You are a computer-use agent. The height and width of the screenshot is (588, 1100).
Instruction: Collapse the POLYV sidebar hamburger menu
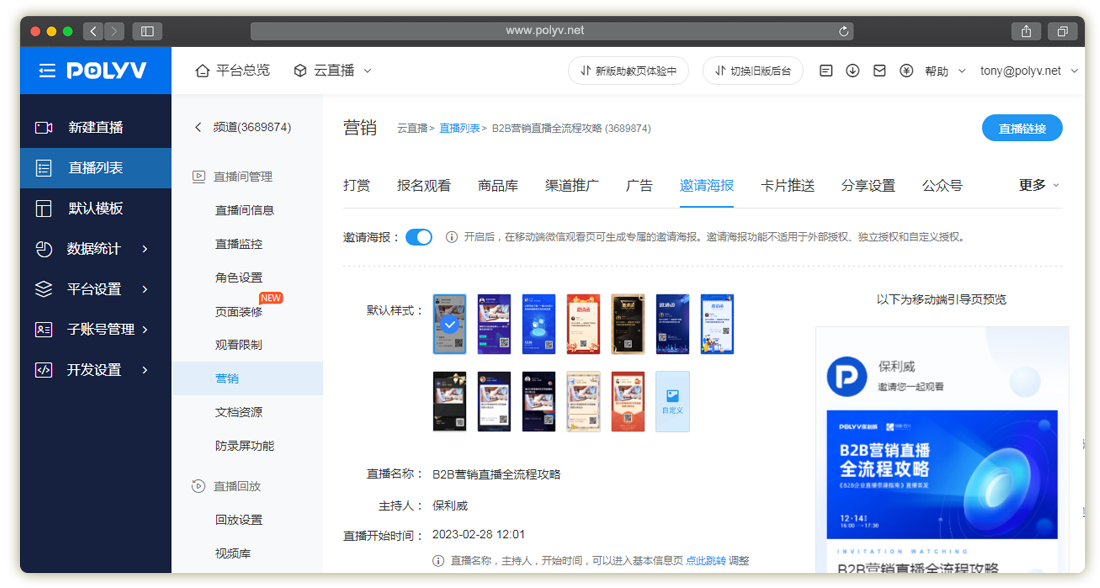click(x=47, y=71)
